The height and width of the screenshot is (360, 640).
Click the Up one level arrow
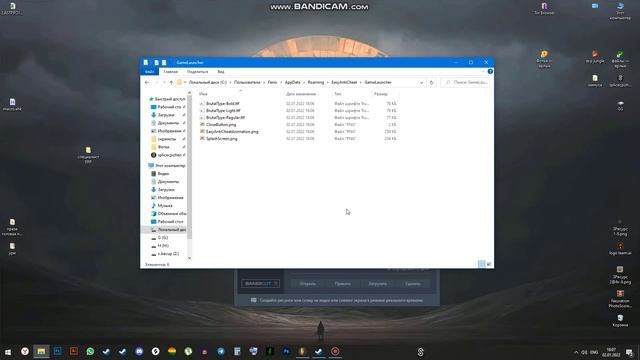[x=171, y=82]
